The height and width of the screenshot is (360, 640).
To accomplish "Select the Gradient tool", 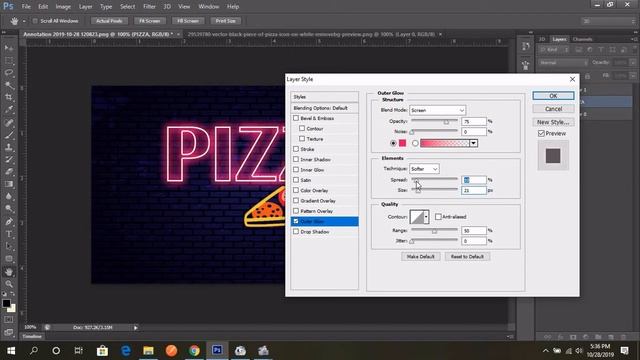I will point(9,184).
